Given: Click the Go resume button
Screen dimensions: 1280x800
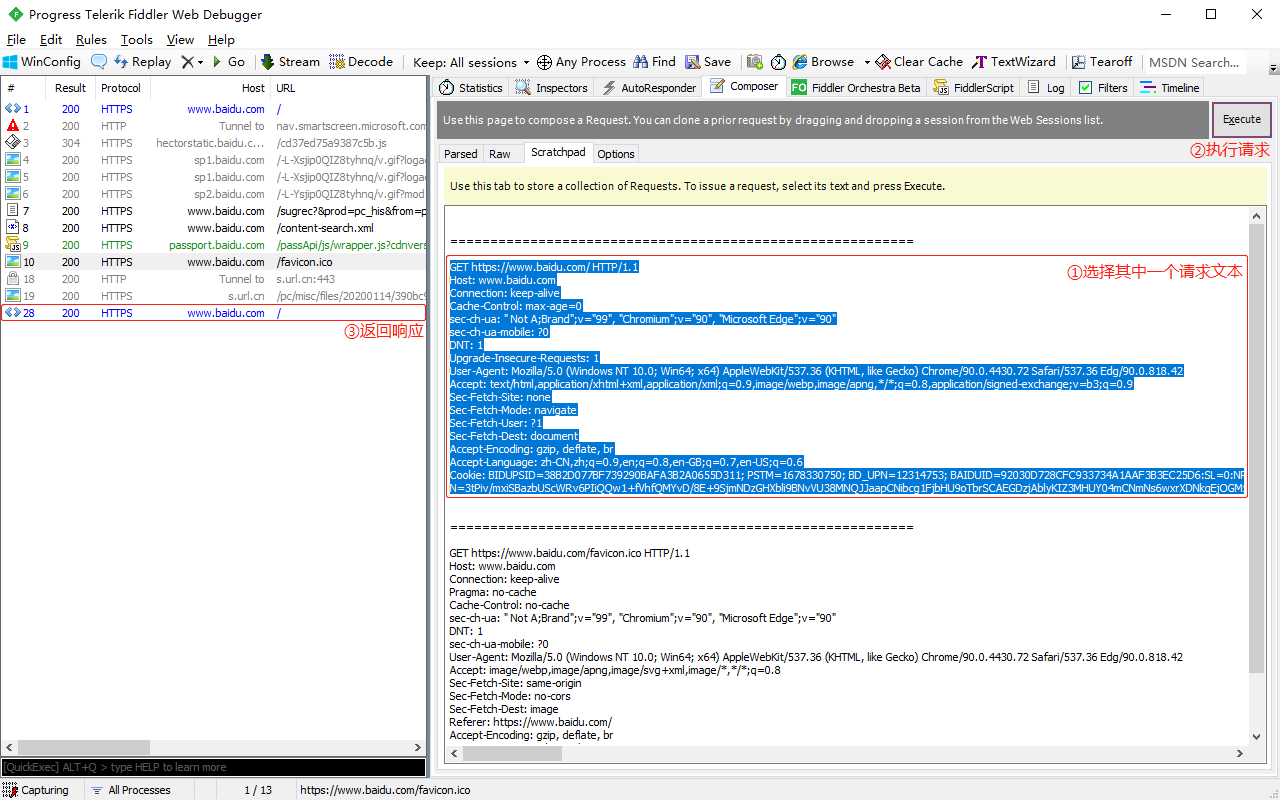Looking at the screenshot, I should click(227, 62).
